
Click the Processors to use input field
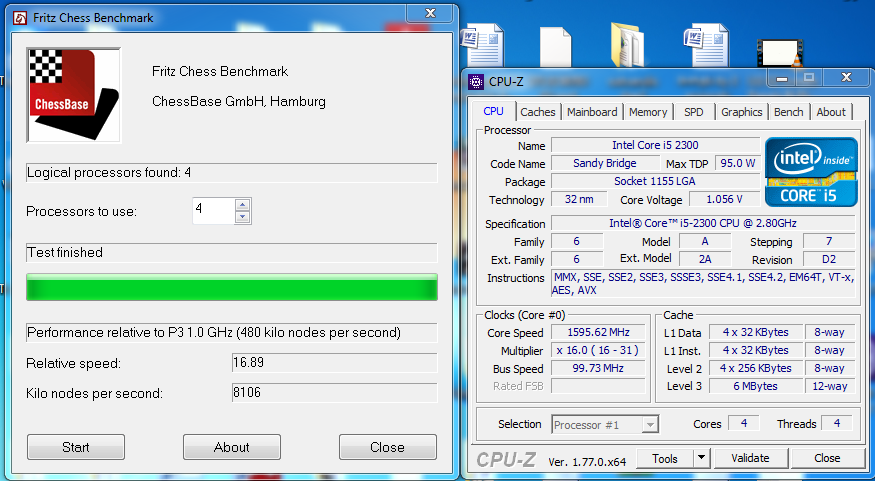(x=213, y=211)
